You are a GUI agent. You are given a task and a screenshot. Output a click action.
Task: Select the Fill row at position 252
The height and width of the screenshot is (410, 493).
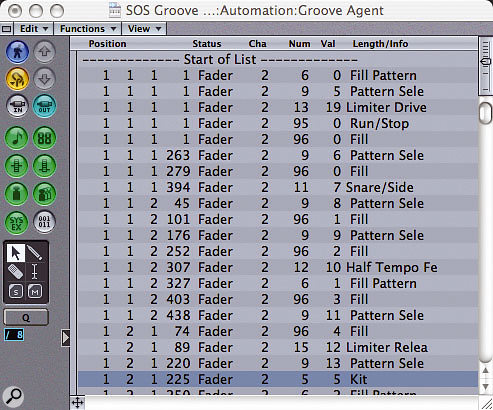[x=278, y=251]
